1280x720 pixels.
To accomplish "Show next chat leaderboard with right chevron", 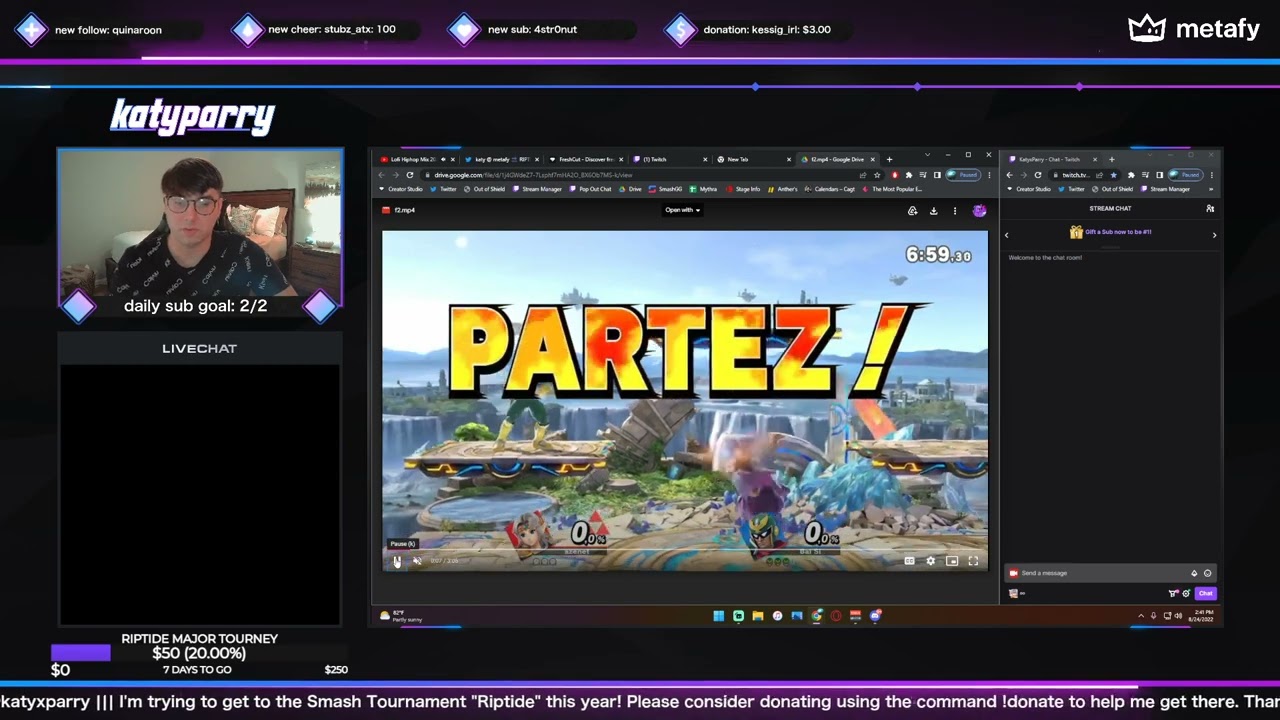I will (x=1214, y=235).
